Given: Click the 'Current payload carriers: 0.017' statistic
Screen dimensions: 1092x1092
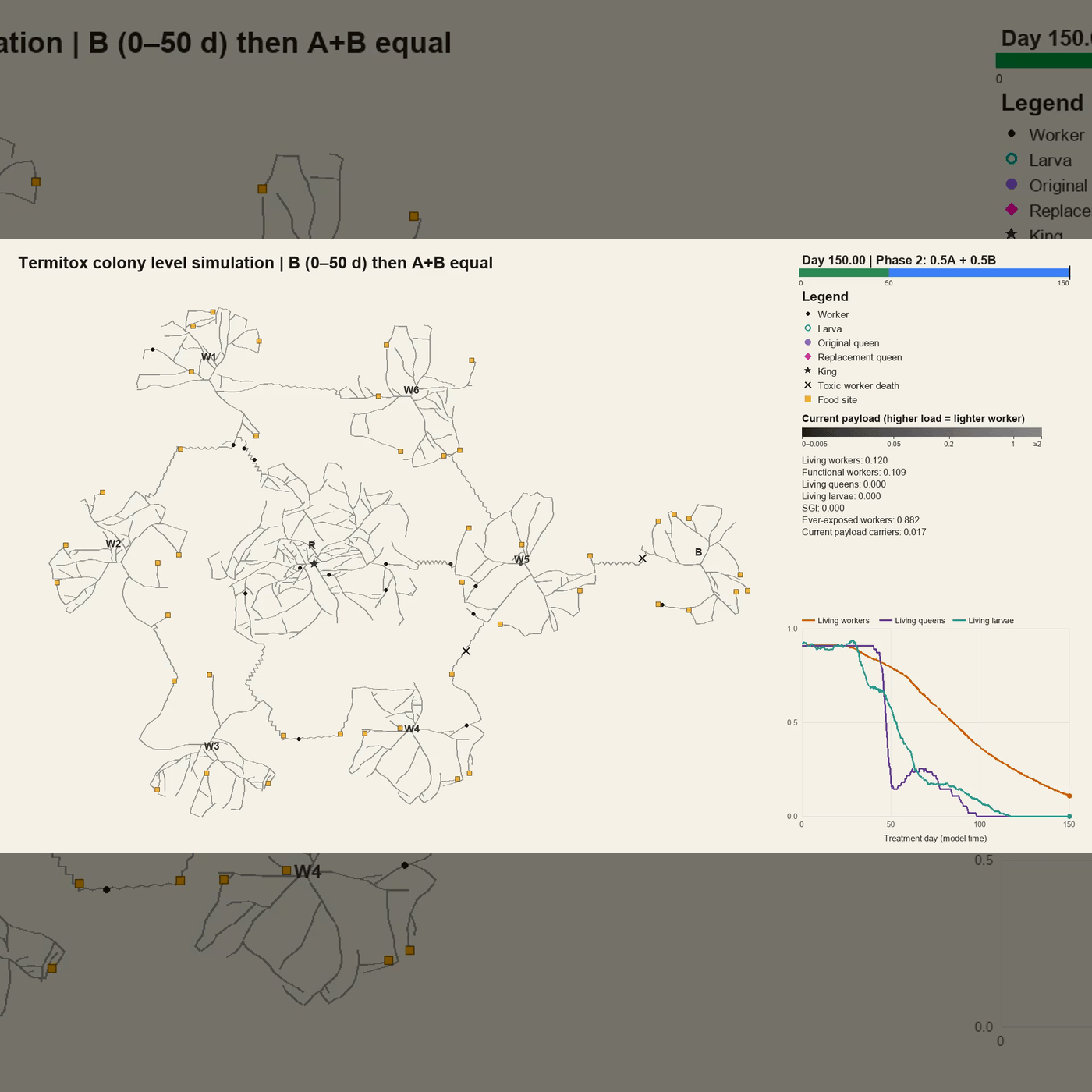Looking at the screenshot, I should click(x=864, y=532).
